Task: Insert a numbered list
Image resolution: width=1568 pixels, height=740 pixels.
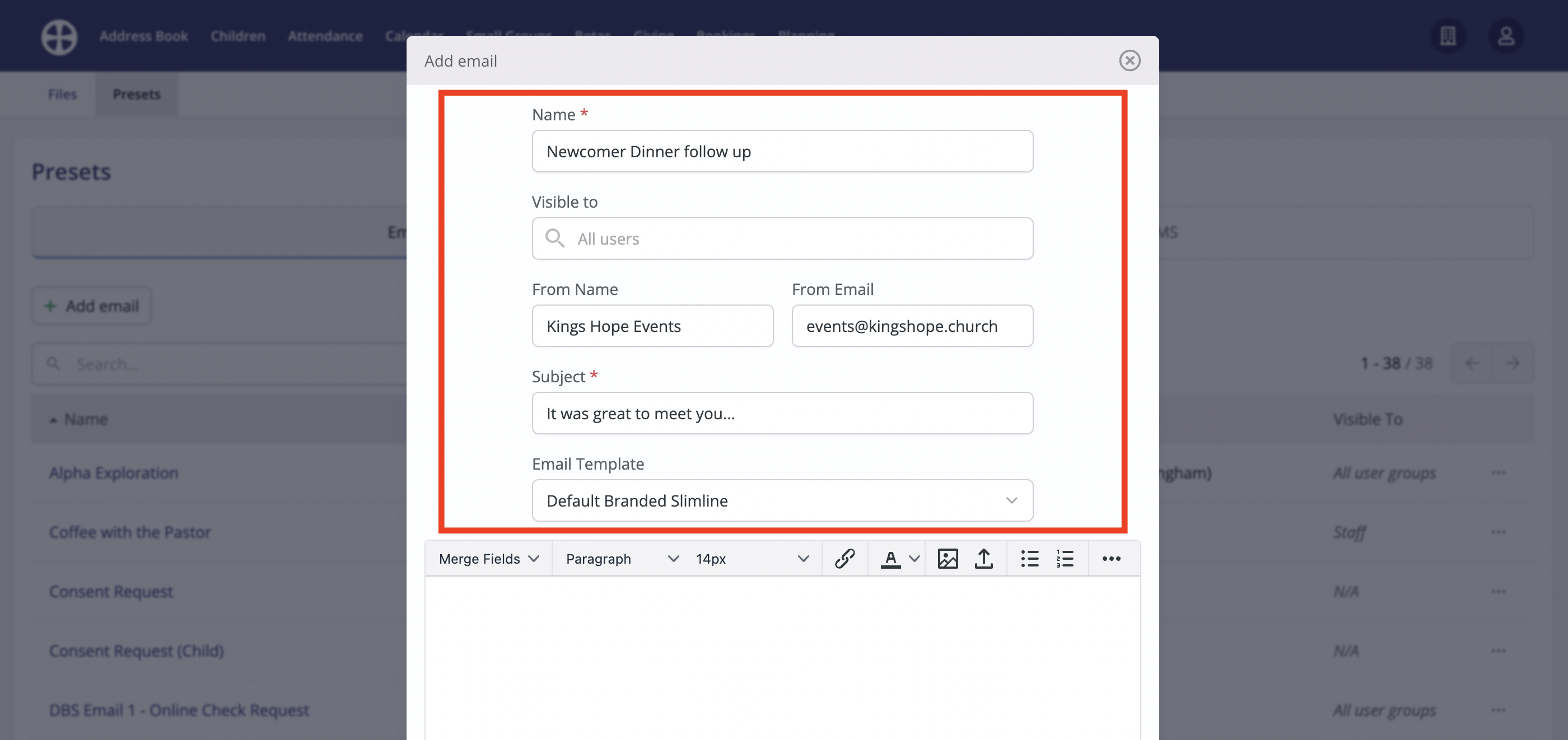Action: click(x=1065, y=558)
